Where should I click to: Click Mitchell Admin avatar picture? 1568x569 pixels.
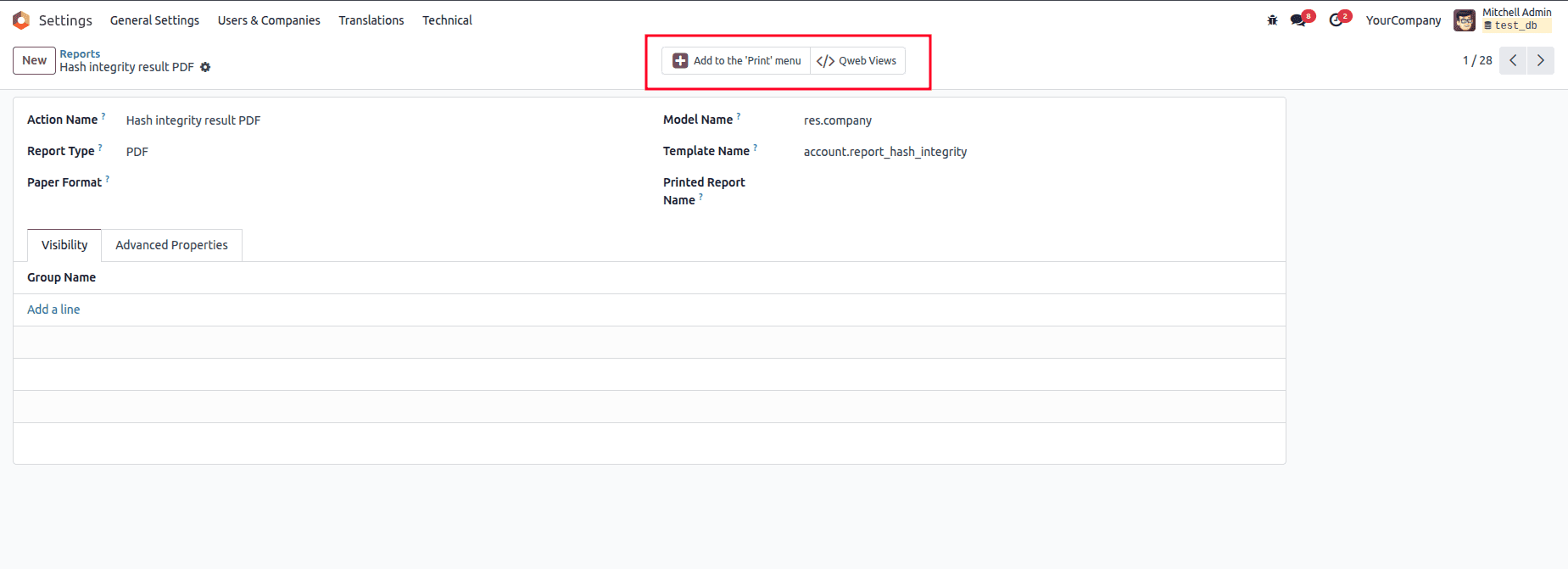[x=1465, y=20]
